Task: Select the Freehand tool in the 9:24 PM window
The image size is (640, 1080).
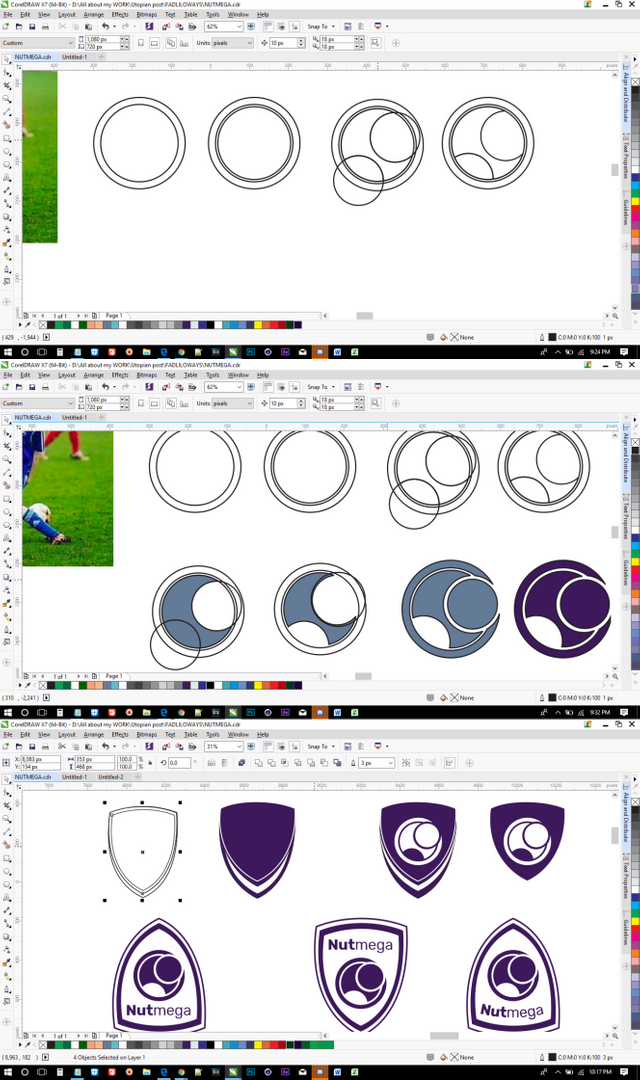Action: pyautogui.click(x=7, y=112)
